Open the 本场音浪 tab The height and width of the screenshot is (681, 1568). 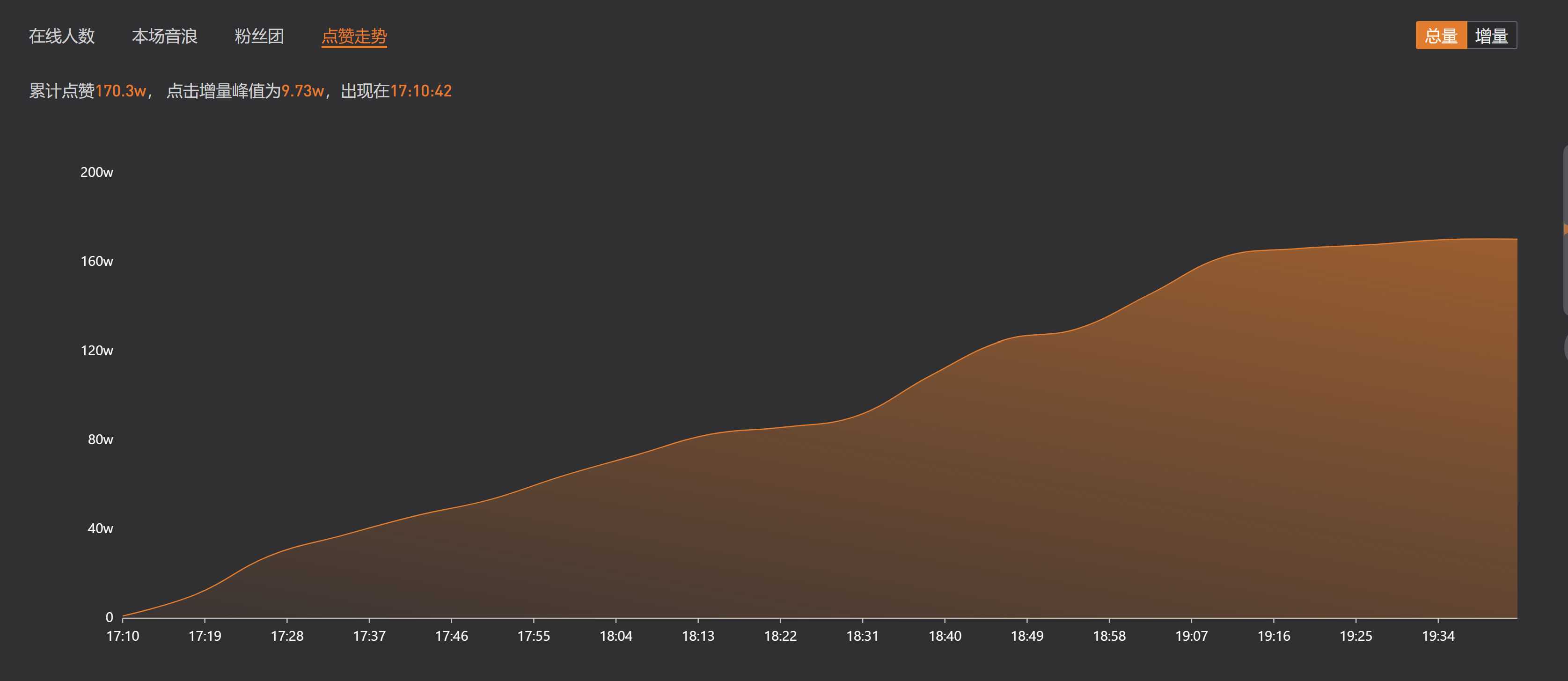pos(164,36)
